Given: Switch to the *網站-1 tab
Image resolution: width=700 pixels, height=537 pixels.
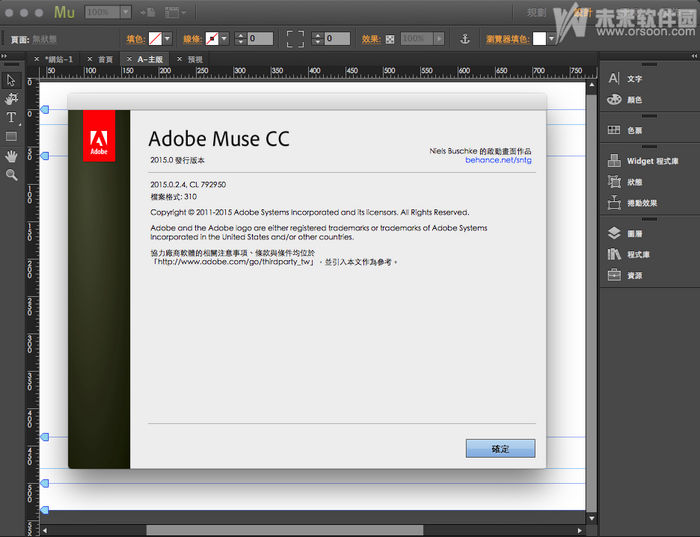Looking at the screenshot, I should [59, 59].
